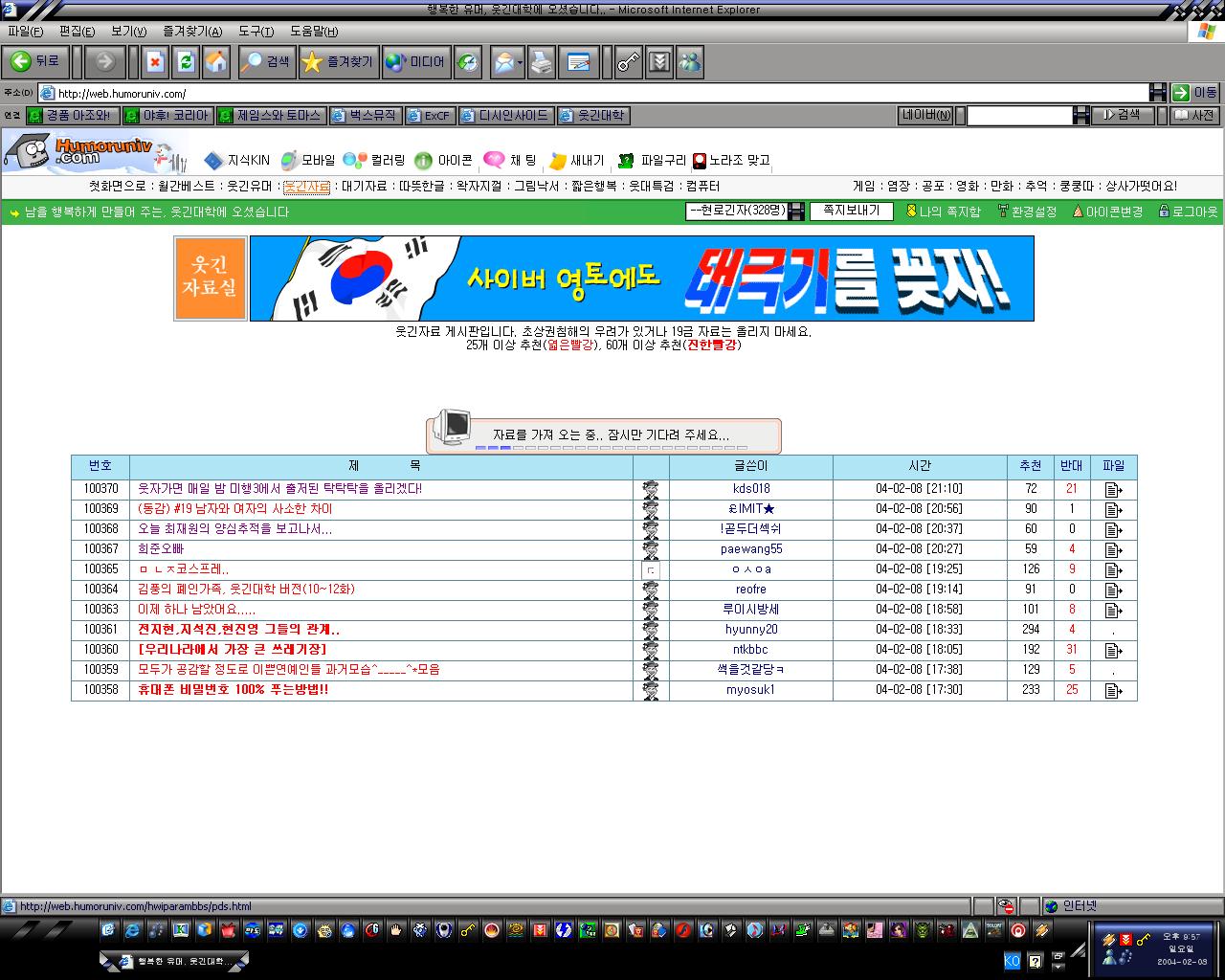Click the address bar URL field
Image resolution: width=1225 pixels, height=980 pixels.
[x=593, y=93]
